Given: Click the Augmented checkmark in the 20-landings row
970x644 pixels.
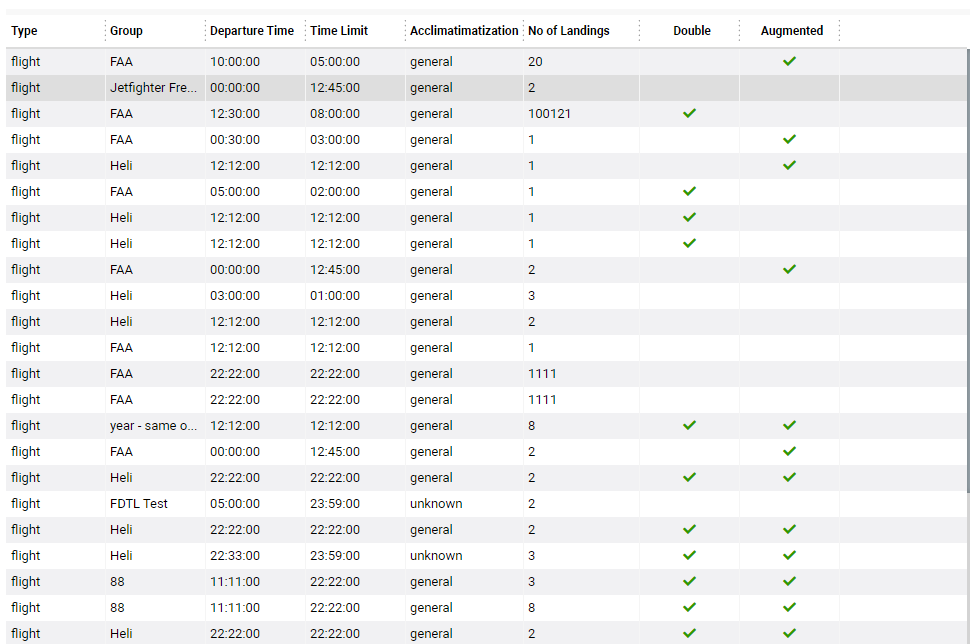Looking at the screenshot, I should point(789,61).
